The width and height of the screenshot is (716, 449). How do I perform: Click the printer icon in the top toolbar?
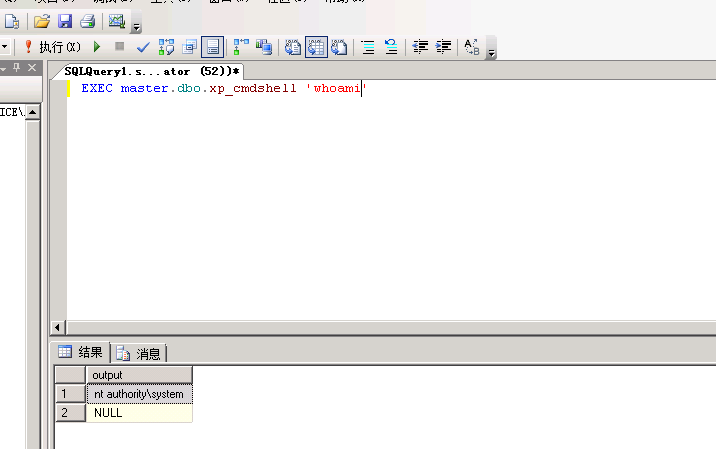[x=88, y=21]
